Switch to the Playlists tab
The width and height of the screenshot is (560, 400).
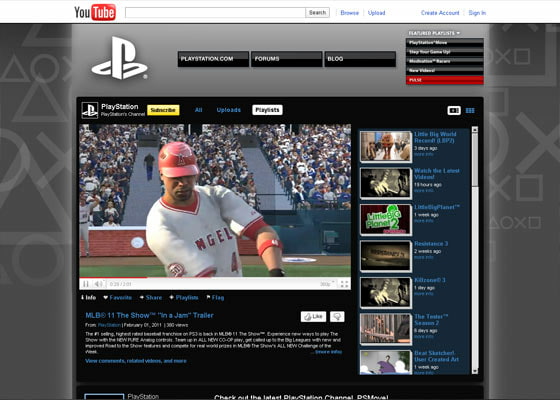(x=268, y=110)
